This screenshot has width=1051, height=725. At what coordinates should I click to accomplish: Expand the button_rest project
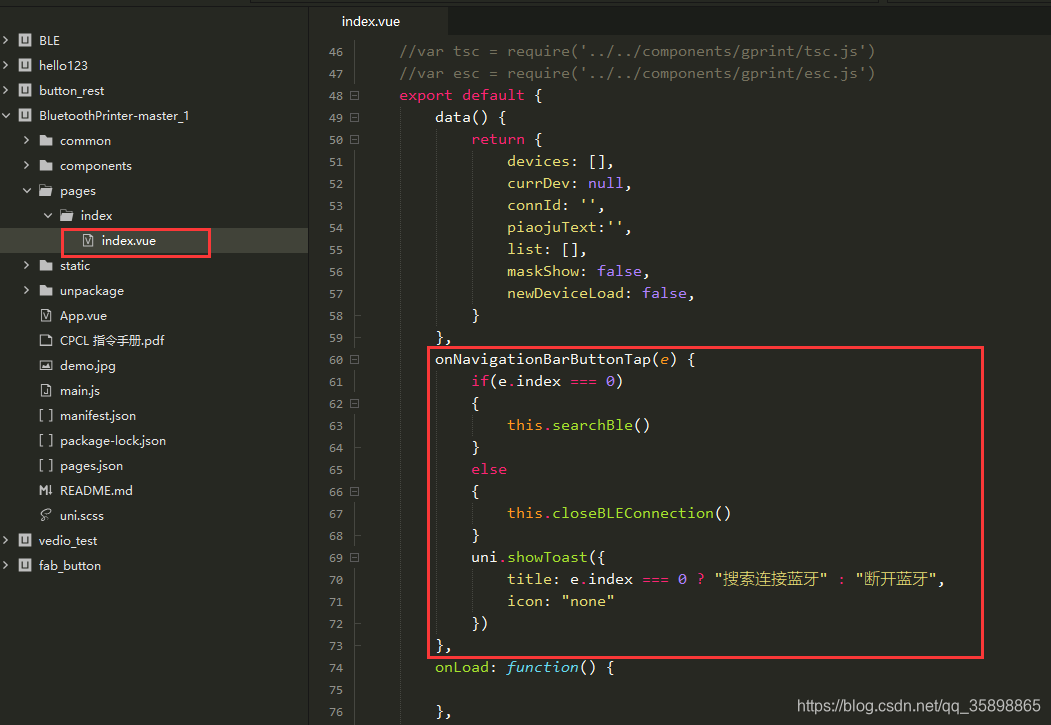coord(6,90)
